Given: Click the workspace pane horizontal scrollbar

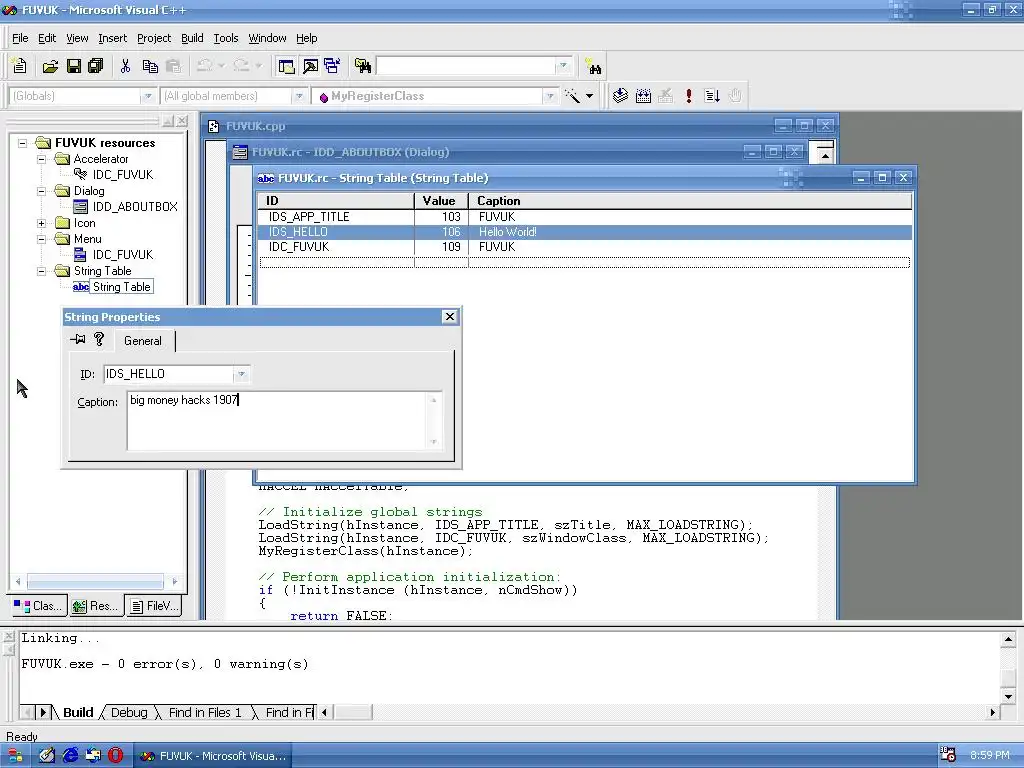Looking at the screenshot, I should tap(95, 581).
